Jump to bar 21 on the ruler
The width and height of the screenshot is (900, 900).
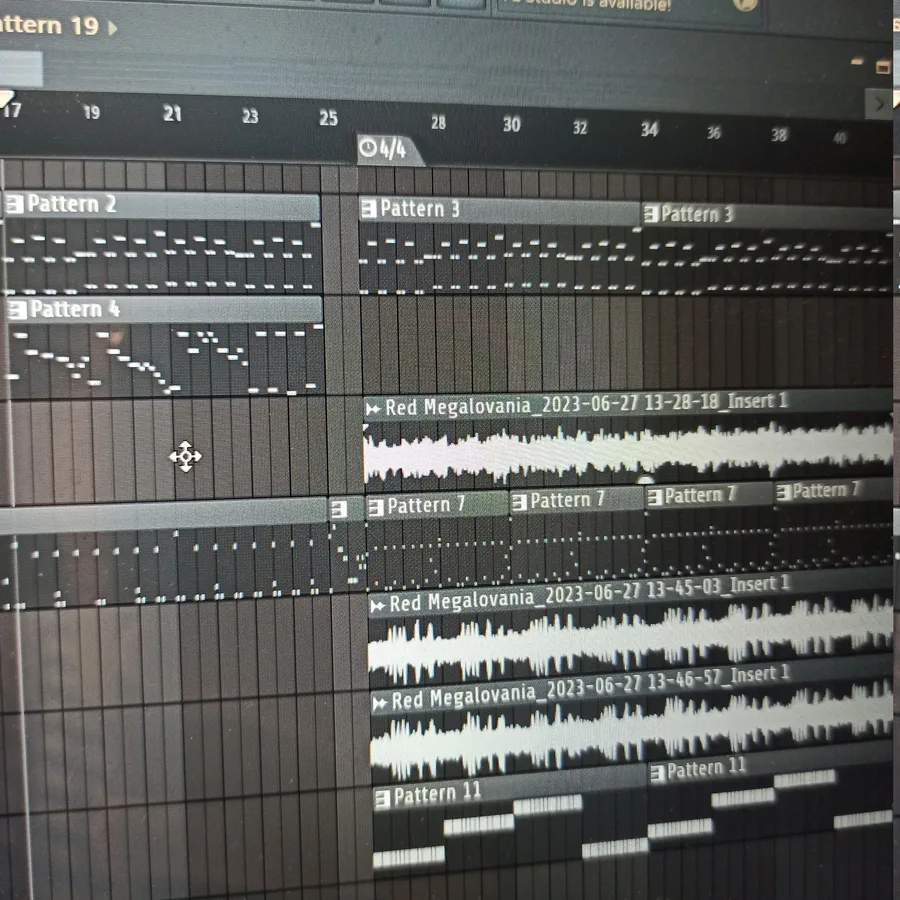coord(172,114)
